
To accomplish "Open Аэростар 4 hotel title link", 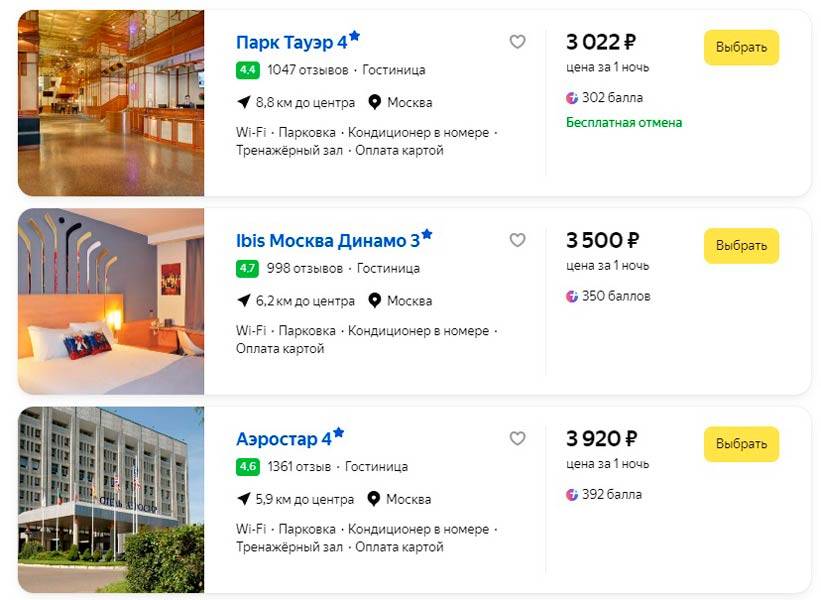I will 283,439.
